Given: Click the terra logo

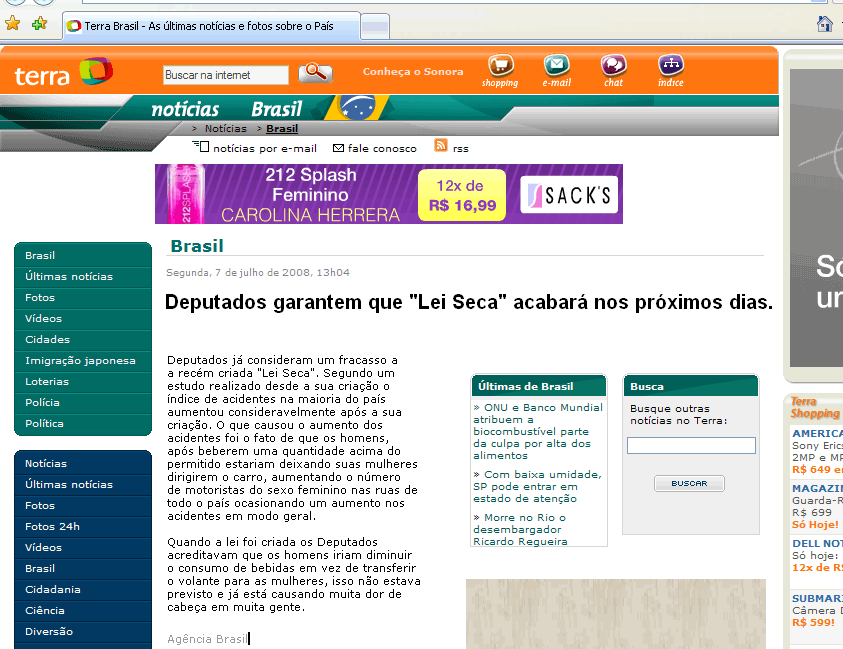Looking at the screenshot, I should [63, 73].
